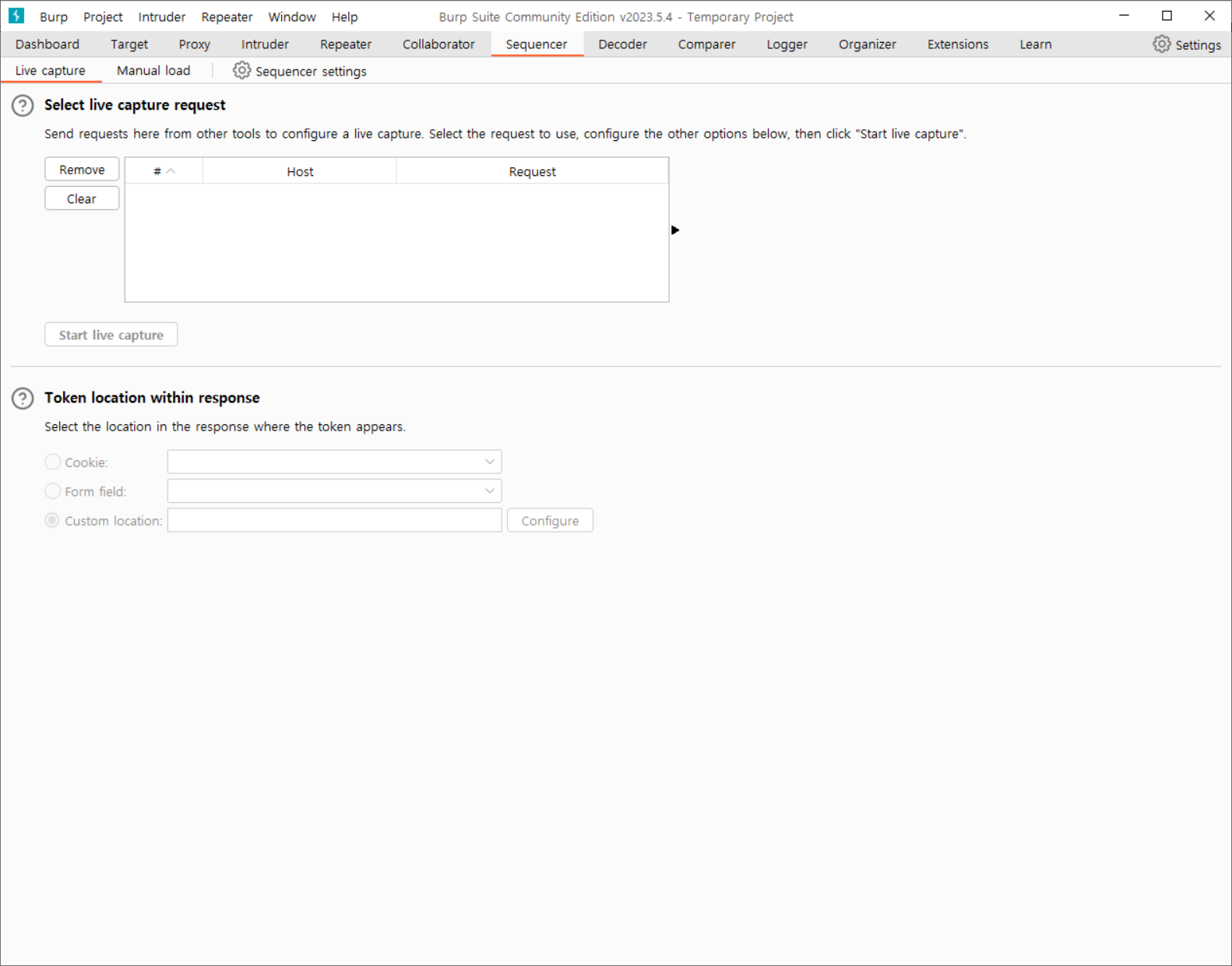Open the Form field dropdown list
Image resolution: width=1232 pixels, height=966 pixels.
tap(334, 491)
